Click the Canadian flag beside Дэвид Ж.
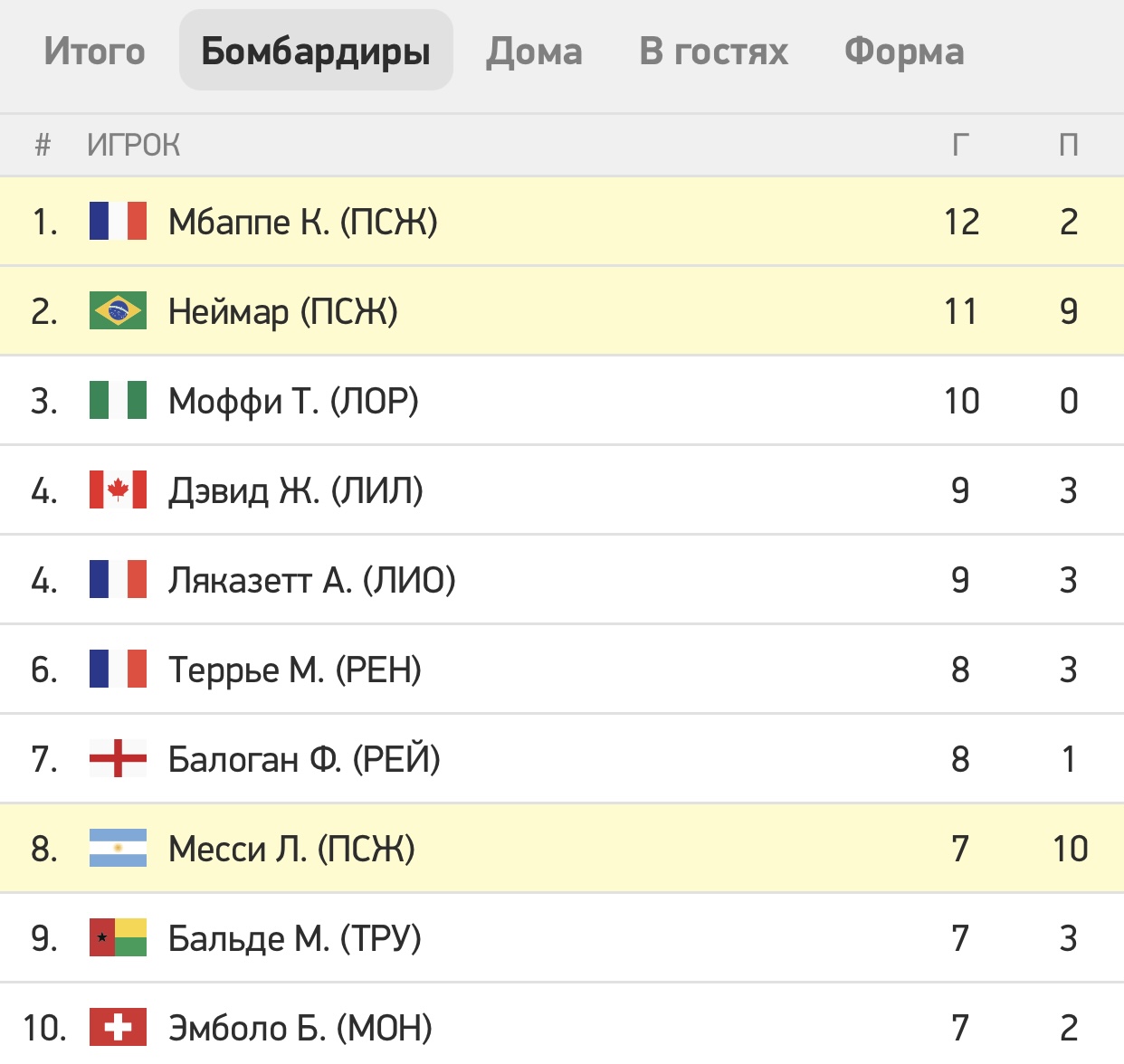The width and height of the screenshot is (1124, 1064). point(118,489)
